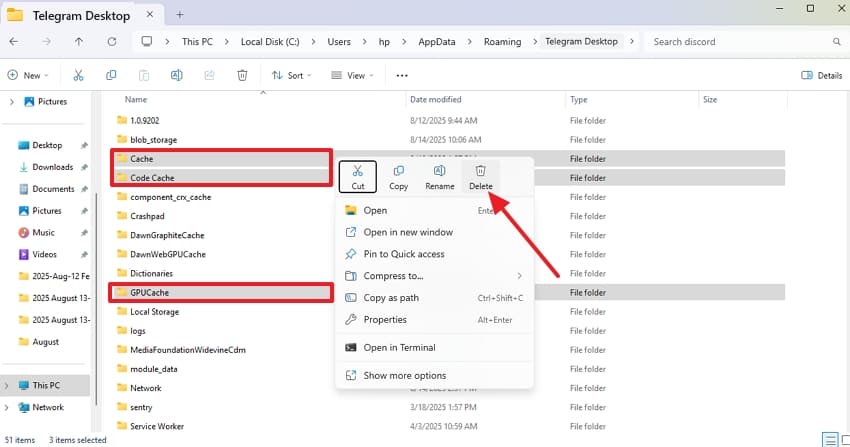The image size is (850, 447).
Task: Click the Cut icon in context menu
Action: [358, 171]
